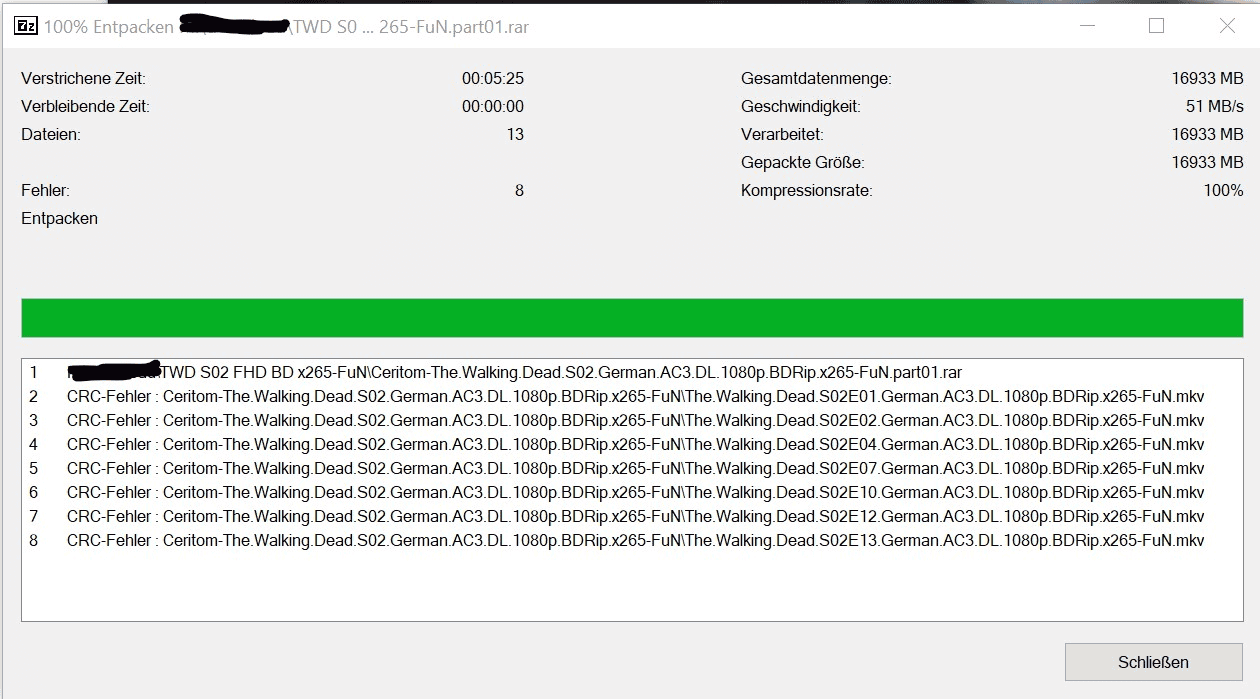Select the CRC-Fehler row for S02E12.mkv
This screenshot has width=1260, height=699.
(x=632, y=516)
